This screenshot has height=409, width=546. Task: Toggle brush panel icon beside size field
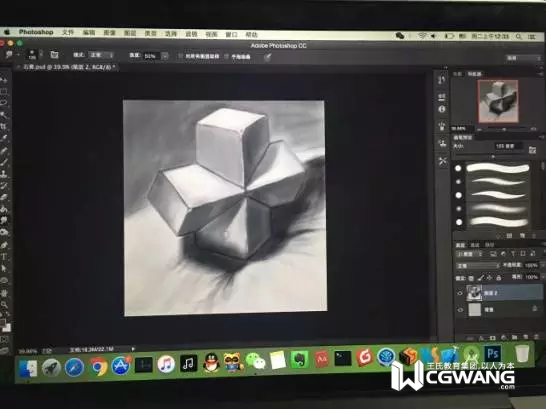click(532, 150)
